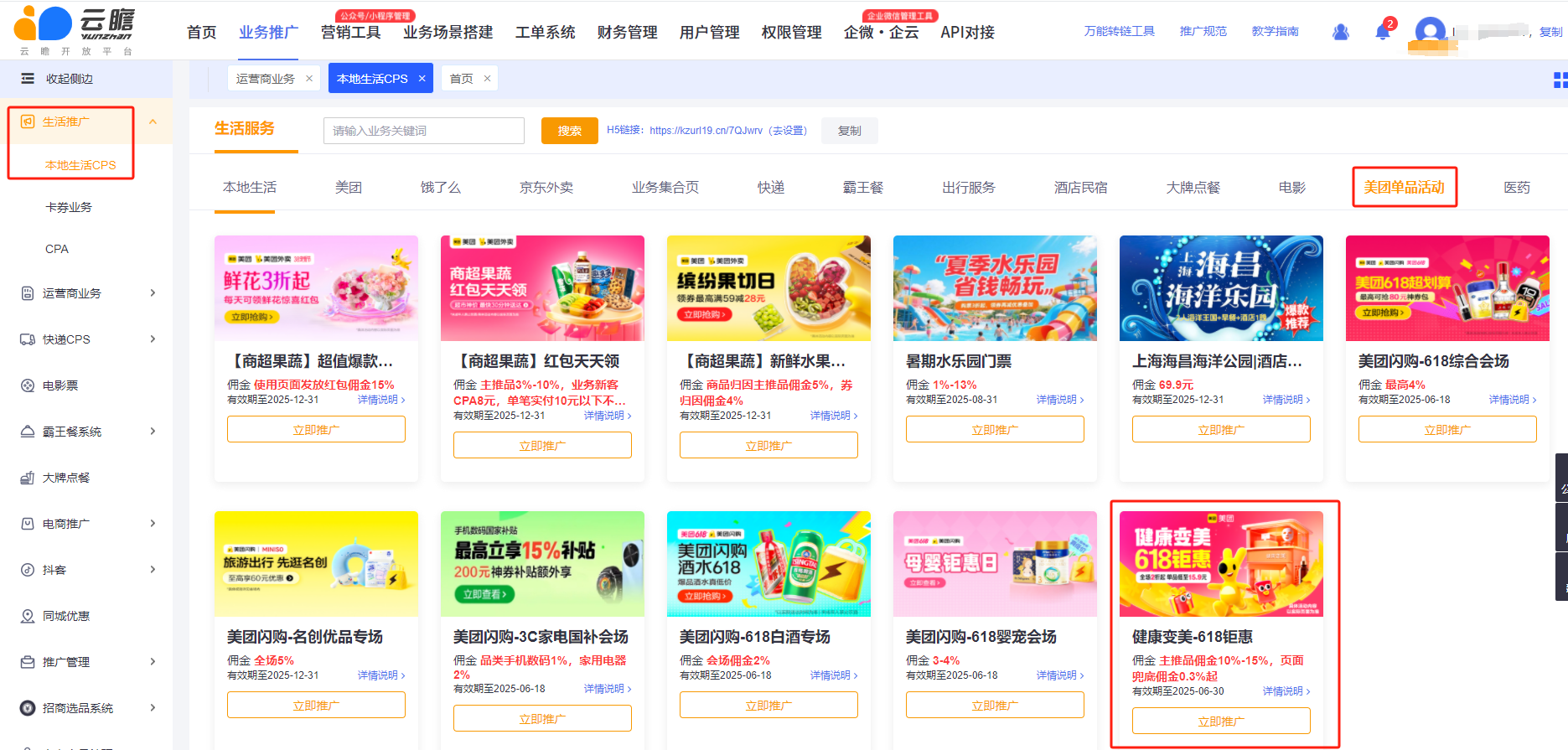The image size is (1568, 750).
Task: Click the 大牌点餐 icon
Action: click(x=28, y=478)
